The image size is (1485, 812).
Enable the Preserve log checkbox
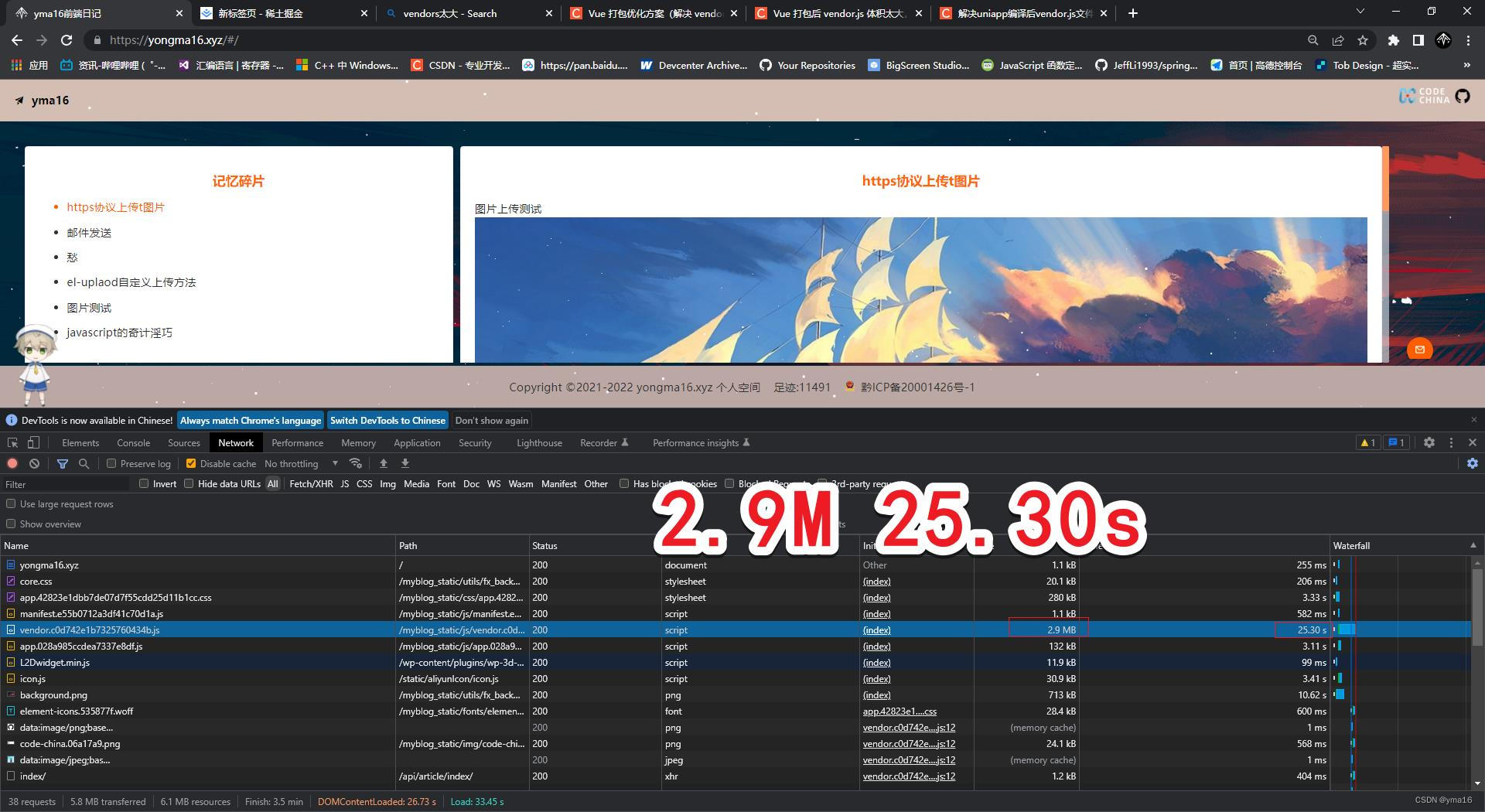(x=111, y=463)
